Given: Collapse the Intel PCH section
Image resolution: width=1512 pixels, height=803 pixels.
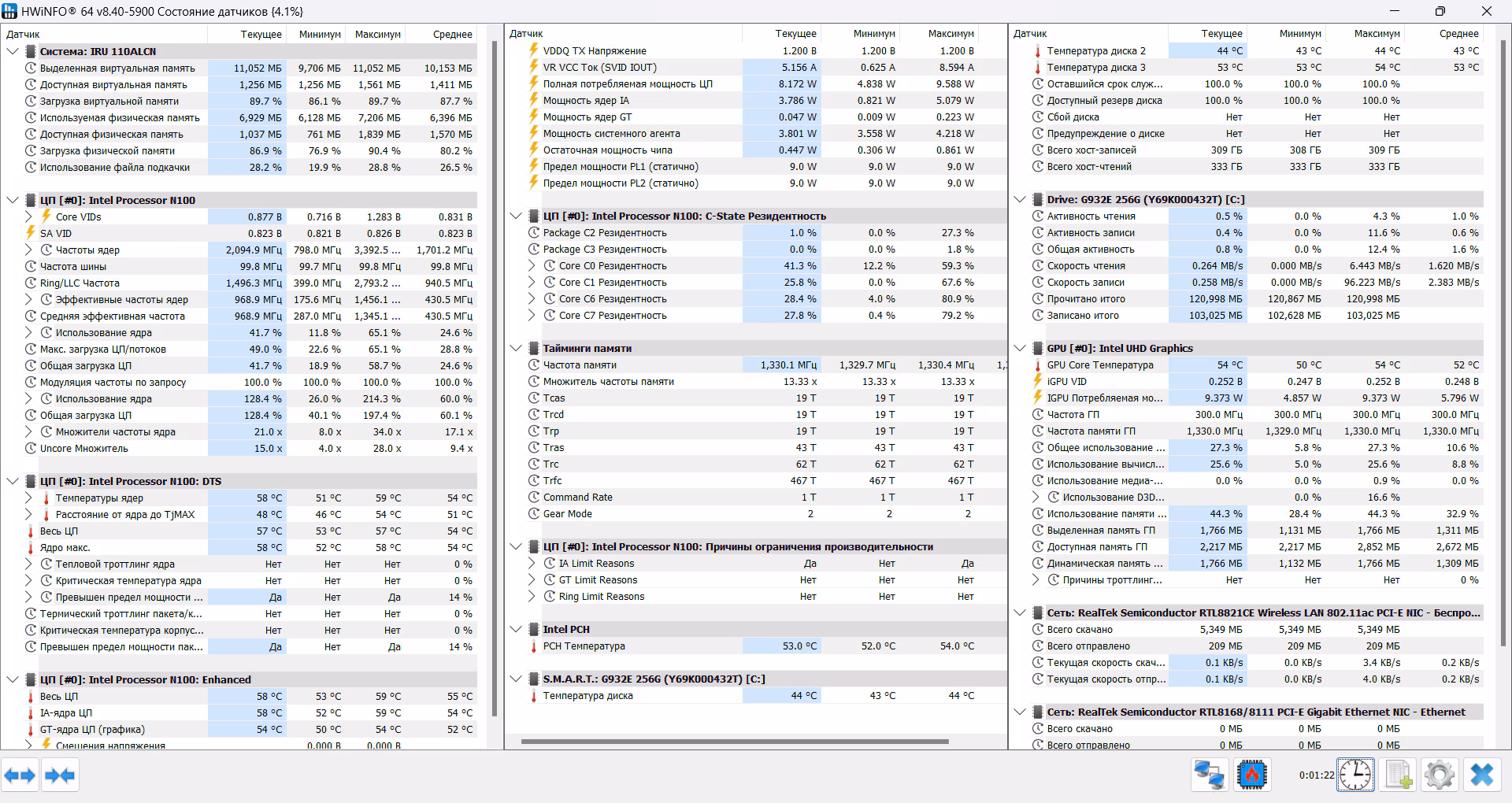Looking at the screenshot, I should (x=516, y=630).
